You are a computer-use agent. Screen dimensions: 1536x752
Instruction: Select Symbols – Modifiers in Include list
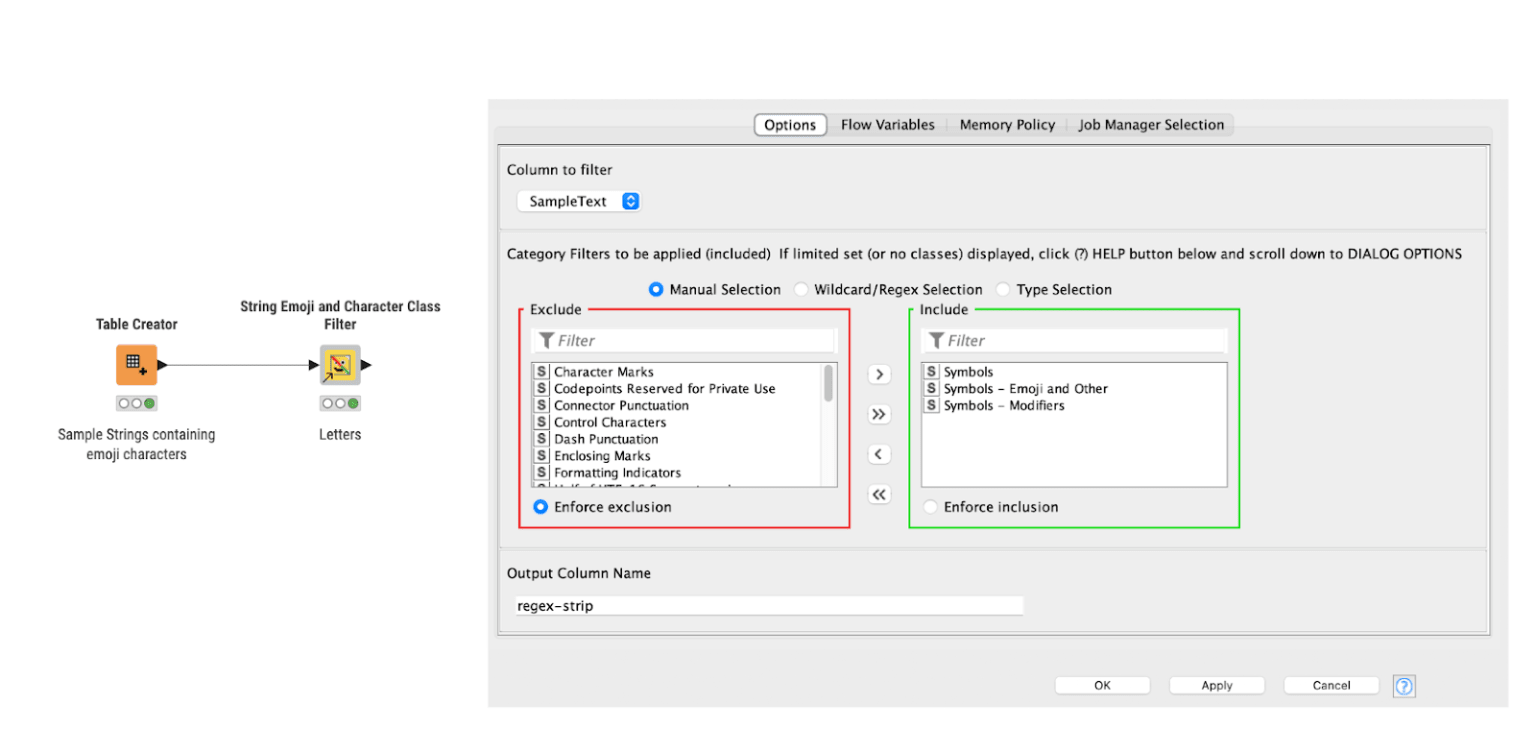coord(1004,406)
